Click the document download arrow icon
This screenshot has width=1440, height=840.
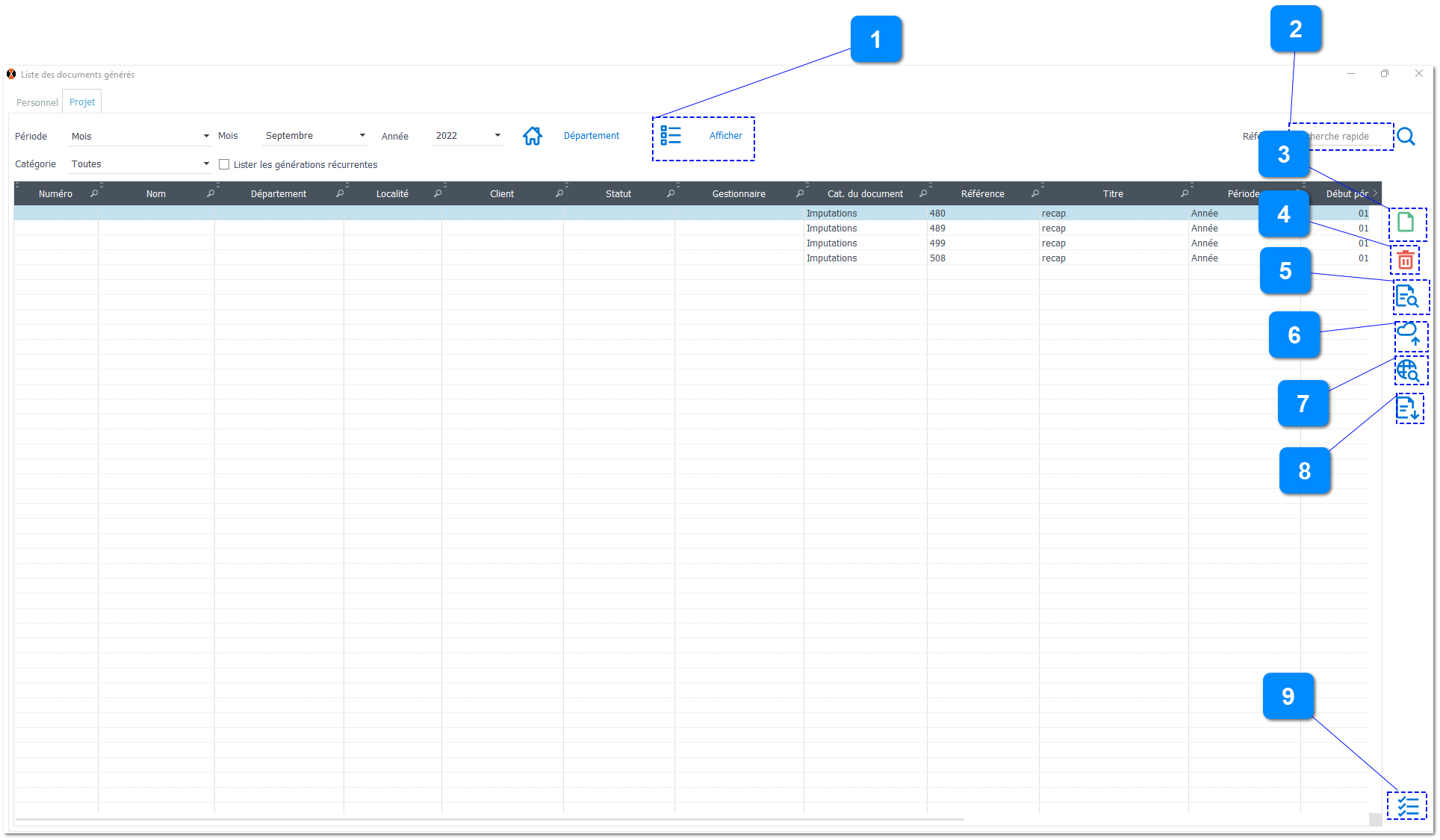pos(1407,408)
